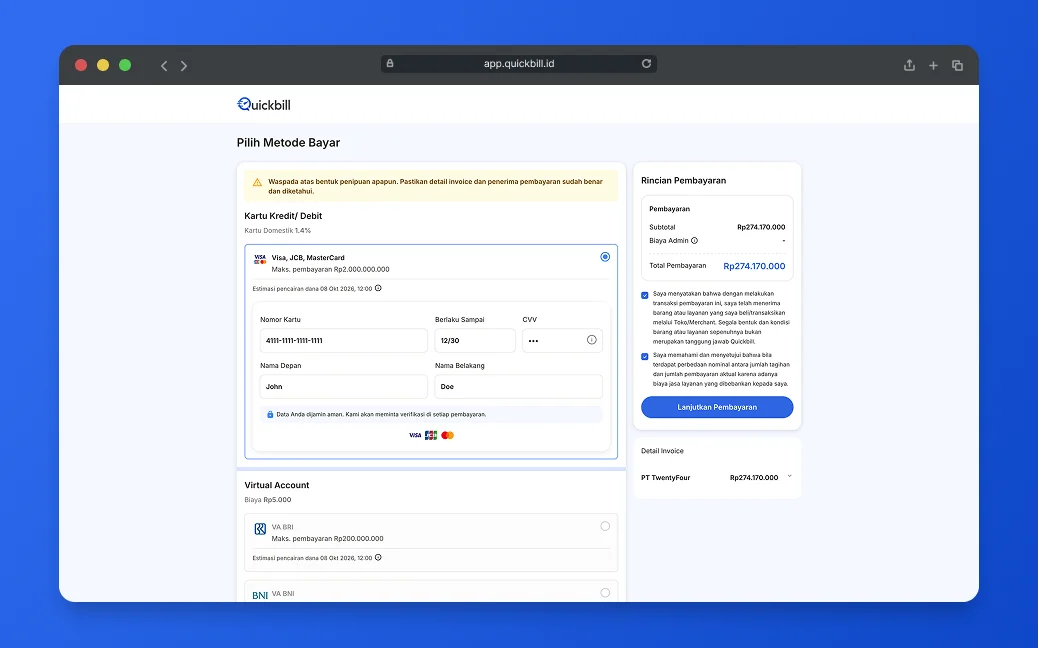Click the Berlaku Sampai expiry field

click(x=475, y=340)
